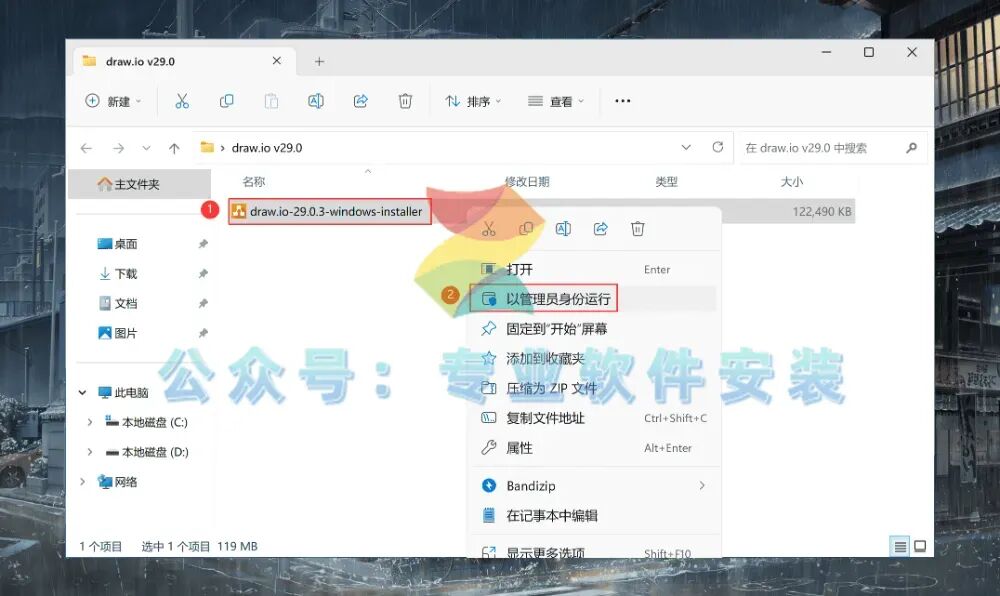Open 主文件夹 in the sidebar
Screen dimensions: 1000x596
tap(140, 184)
